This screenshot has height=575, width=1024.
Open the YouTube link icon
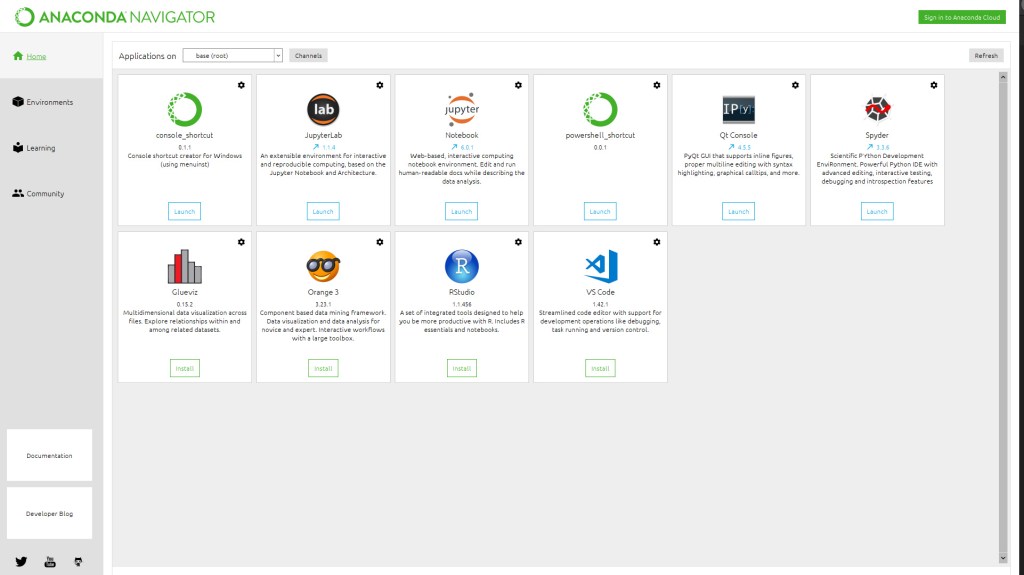pos(50,562)
